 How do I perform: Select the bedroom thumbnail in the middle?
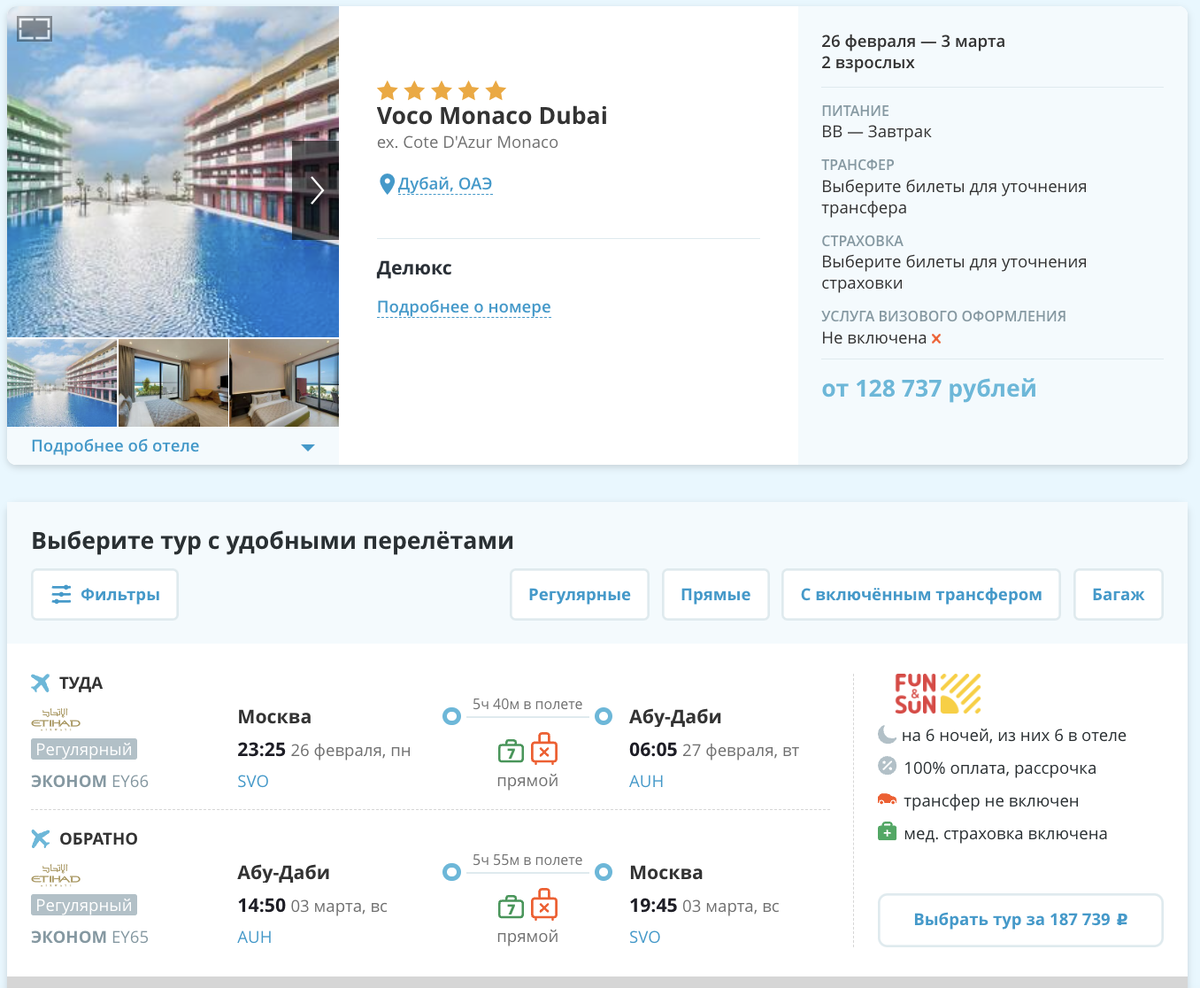point(173,383)
